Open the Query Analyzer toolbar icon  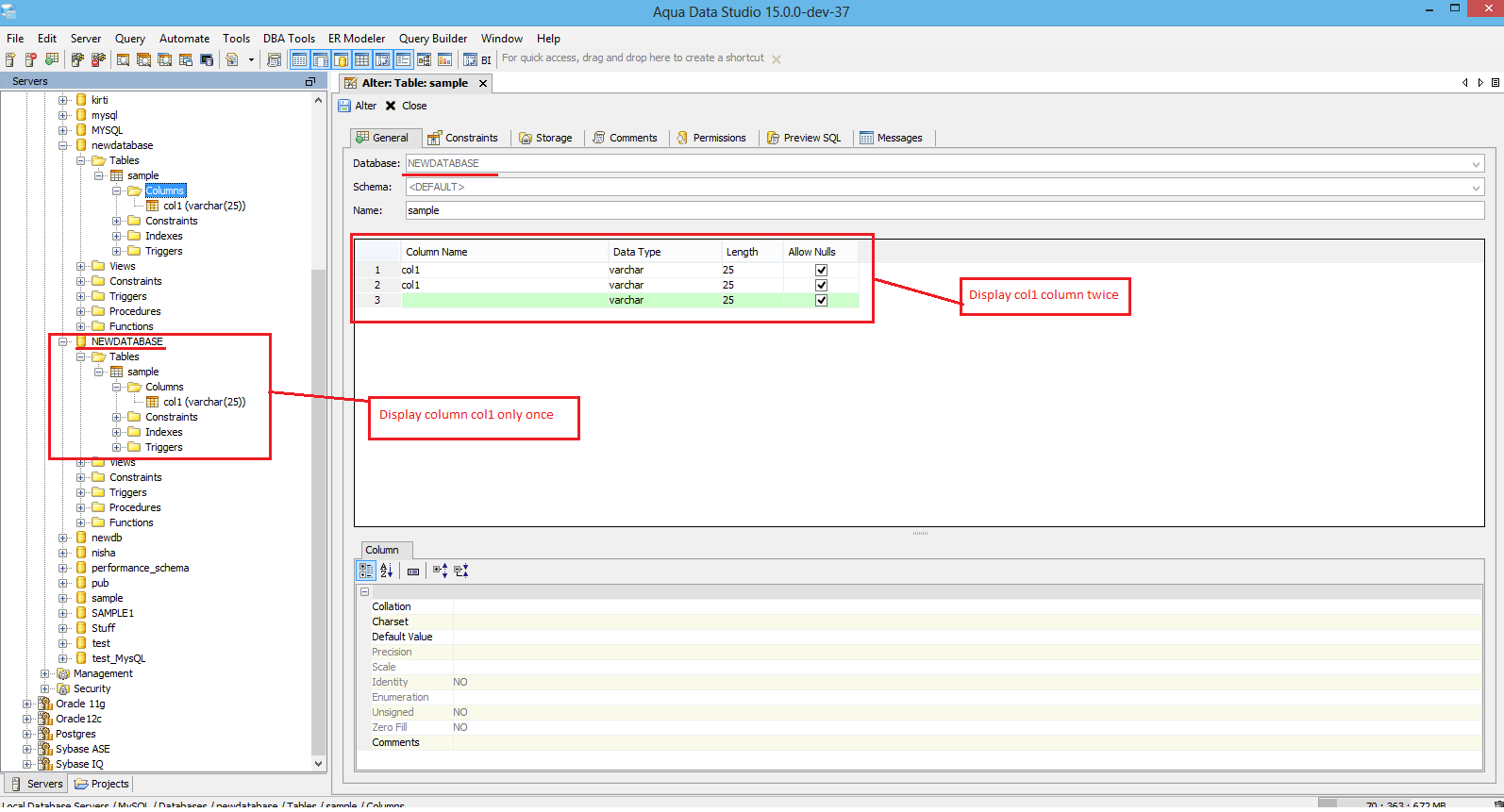(123, 59)
